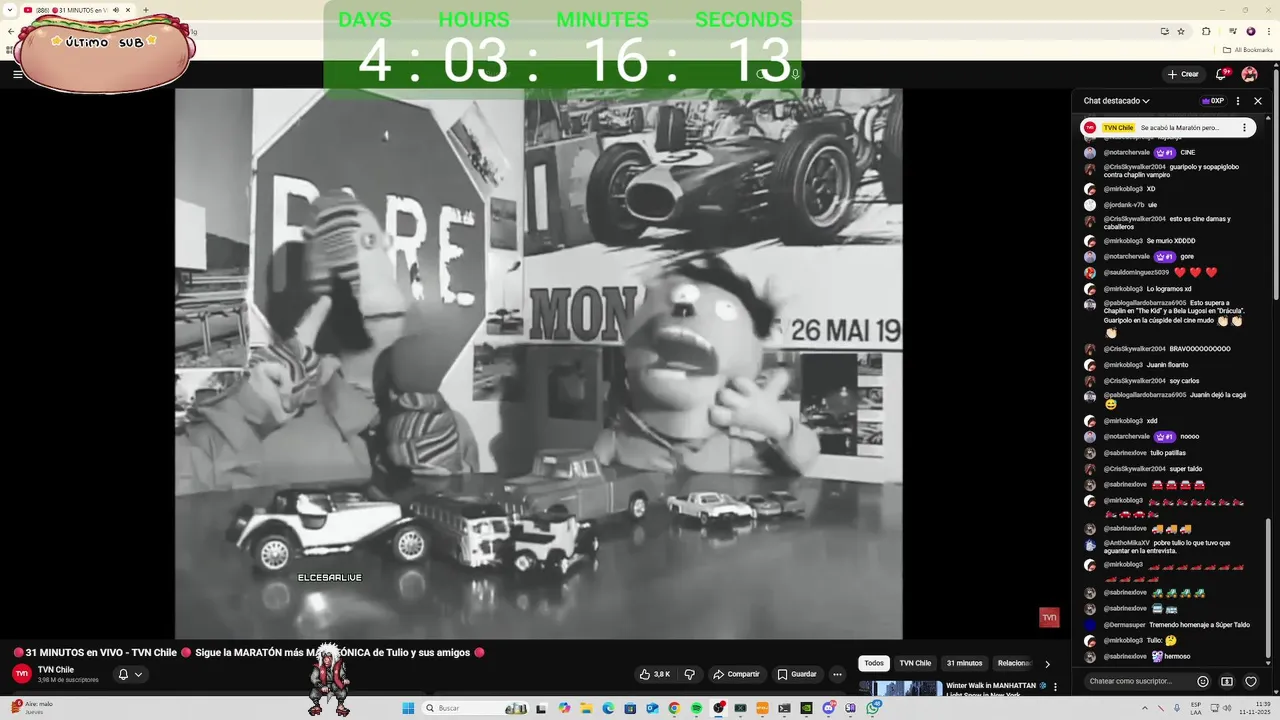
Task: Open the 0XP crown points badge
Action: point(1213,101)
